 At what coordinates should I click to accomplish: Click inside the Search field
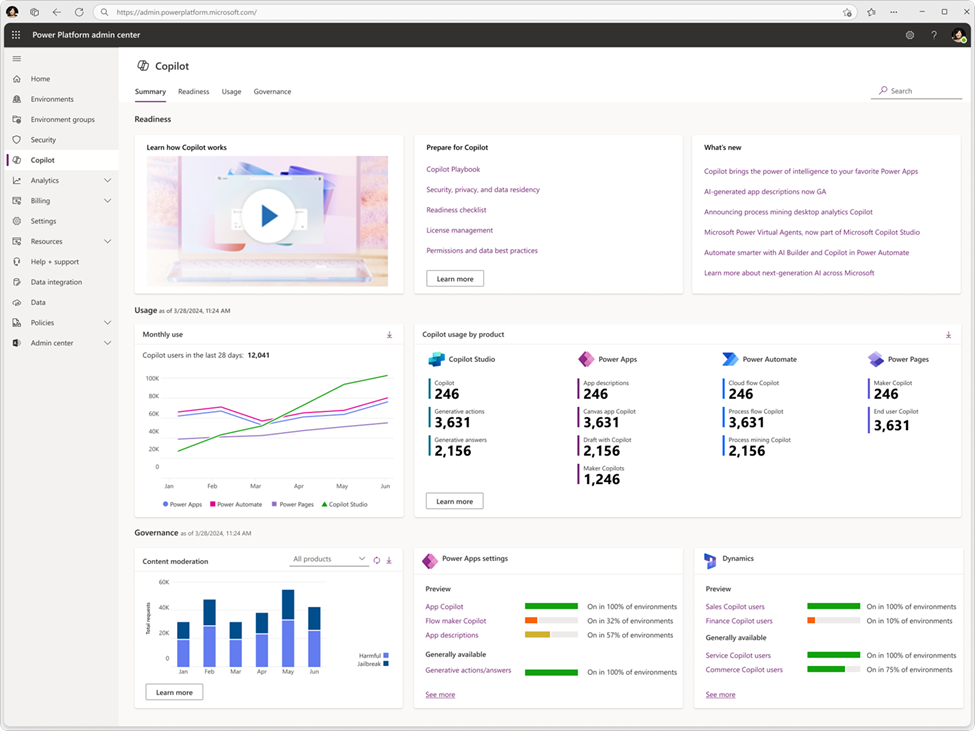915,90
